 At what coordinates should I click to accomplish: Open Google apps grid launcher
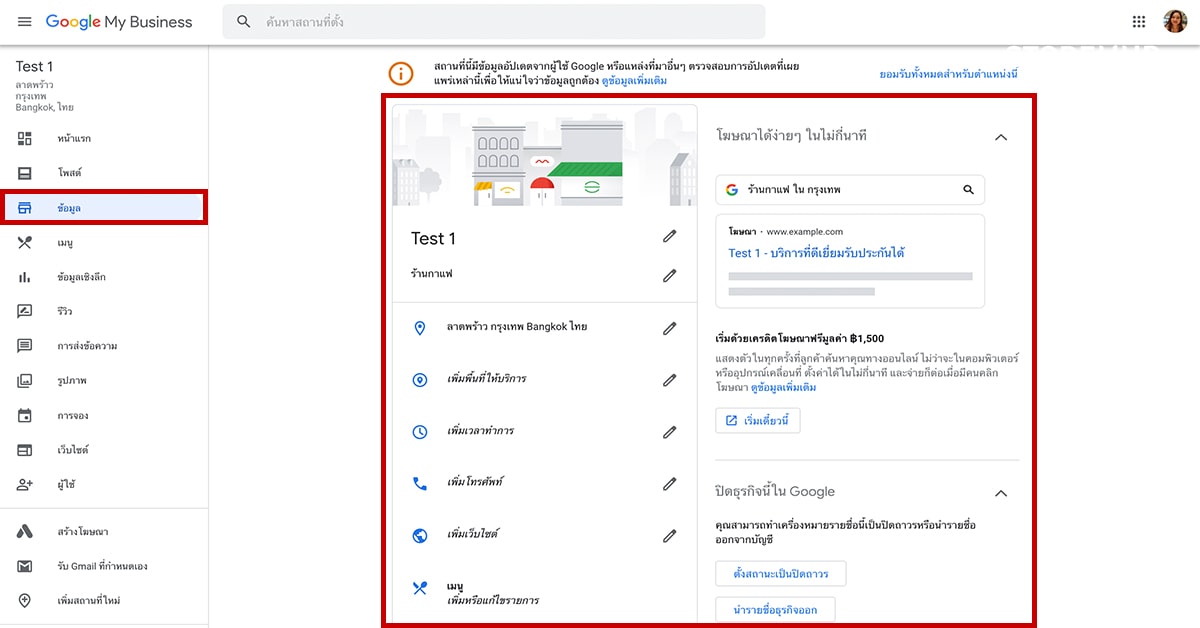pos(1139,21)
